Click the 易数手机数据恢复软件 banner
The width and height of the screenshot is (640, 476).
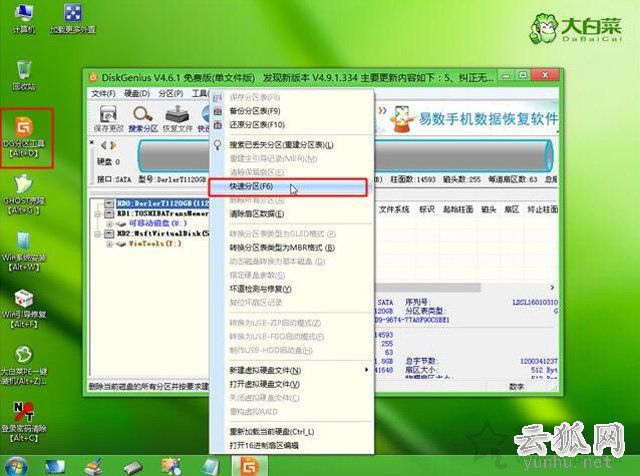click(473, 119)
